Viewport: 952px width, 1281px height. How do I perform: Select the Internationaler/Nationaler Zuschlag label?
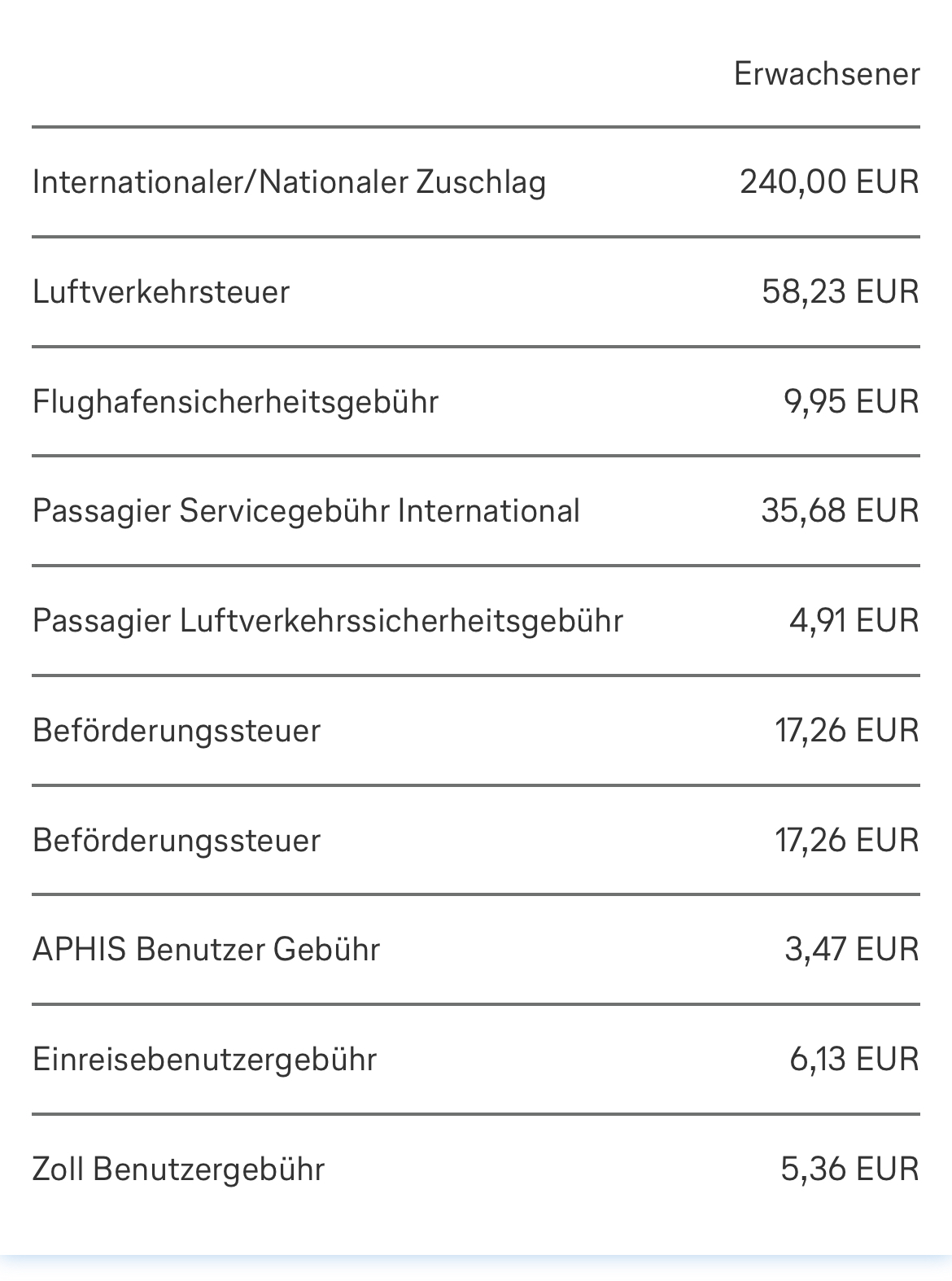coord(289,181)
